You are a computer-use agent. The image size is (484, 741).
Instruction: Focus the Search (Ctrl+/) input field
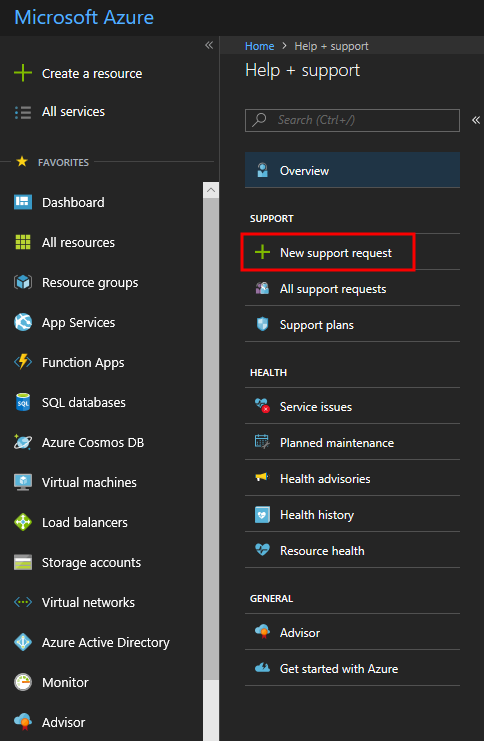[x=352, y=120]
